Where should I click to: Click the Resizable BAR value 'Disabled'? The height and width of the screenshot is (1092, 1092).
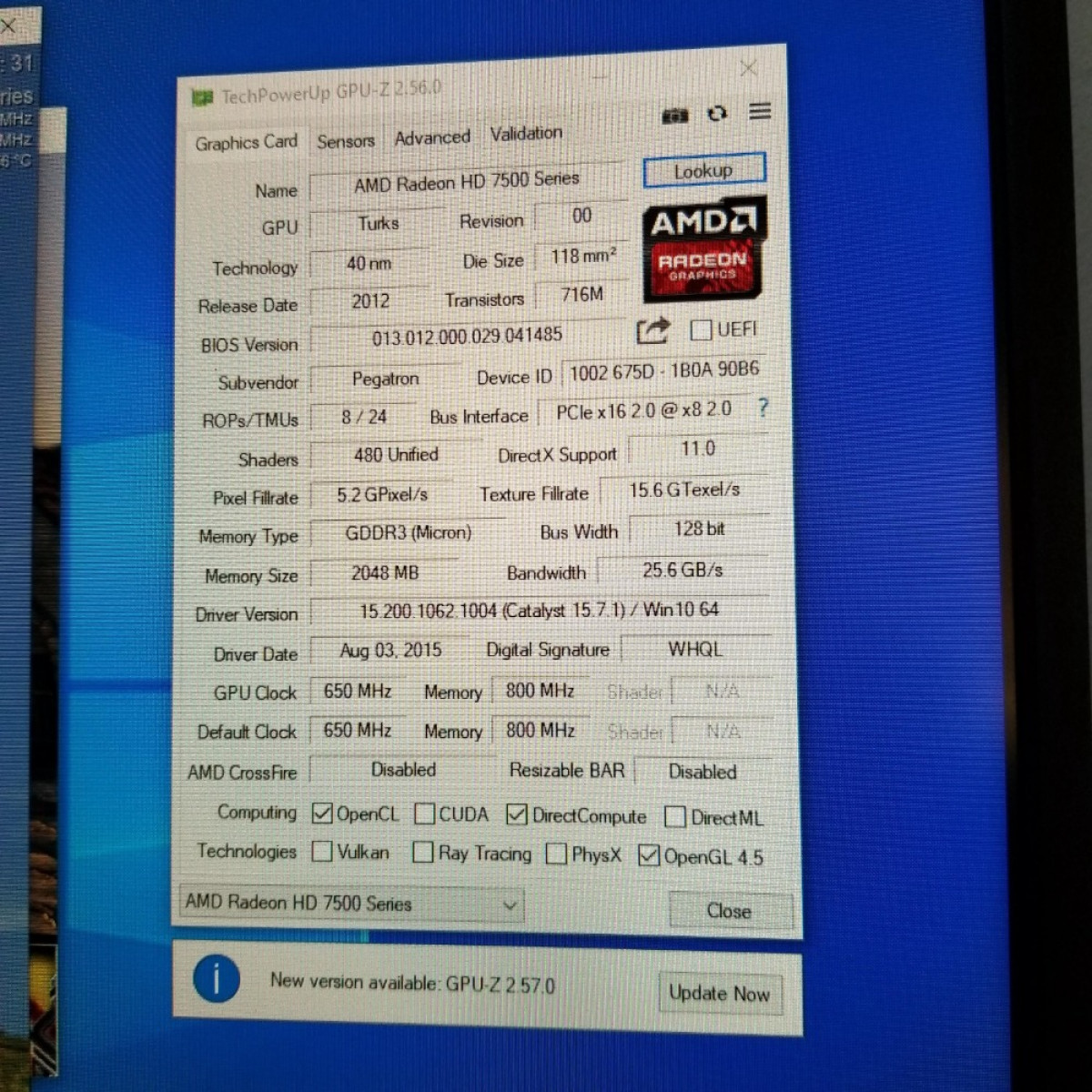[x=703, y=772]
